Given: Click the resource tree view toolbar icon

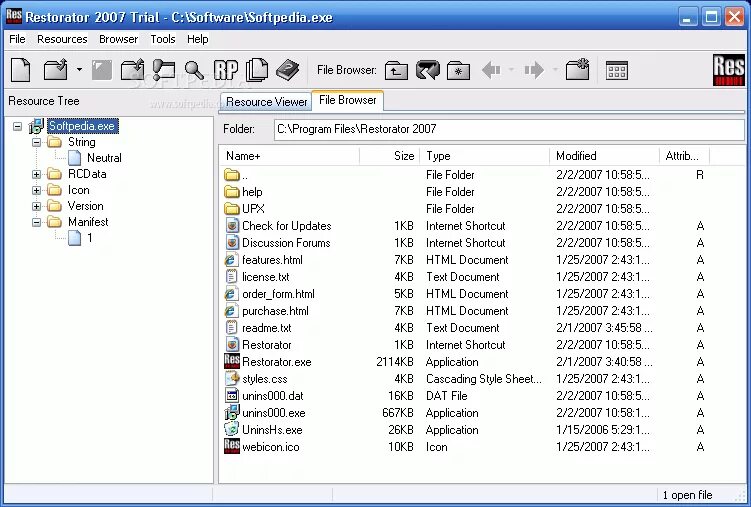Looking at the screenshot, I should click(163, 70).
